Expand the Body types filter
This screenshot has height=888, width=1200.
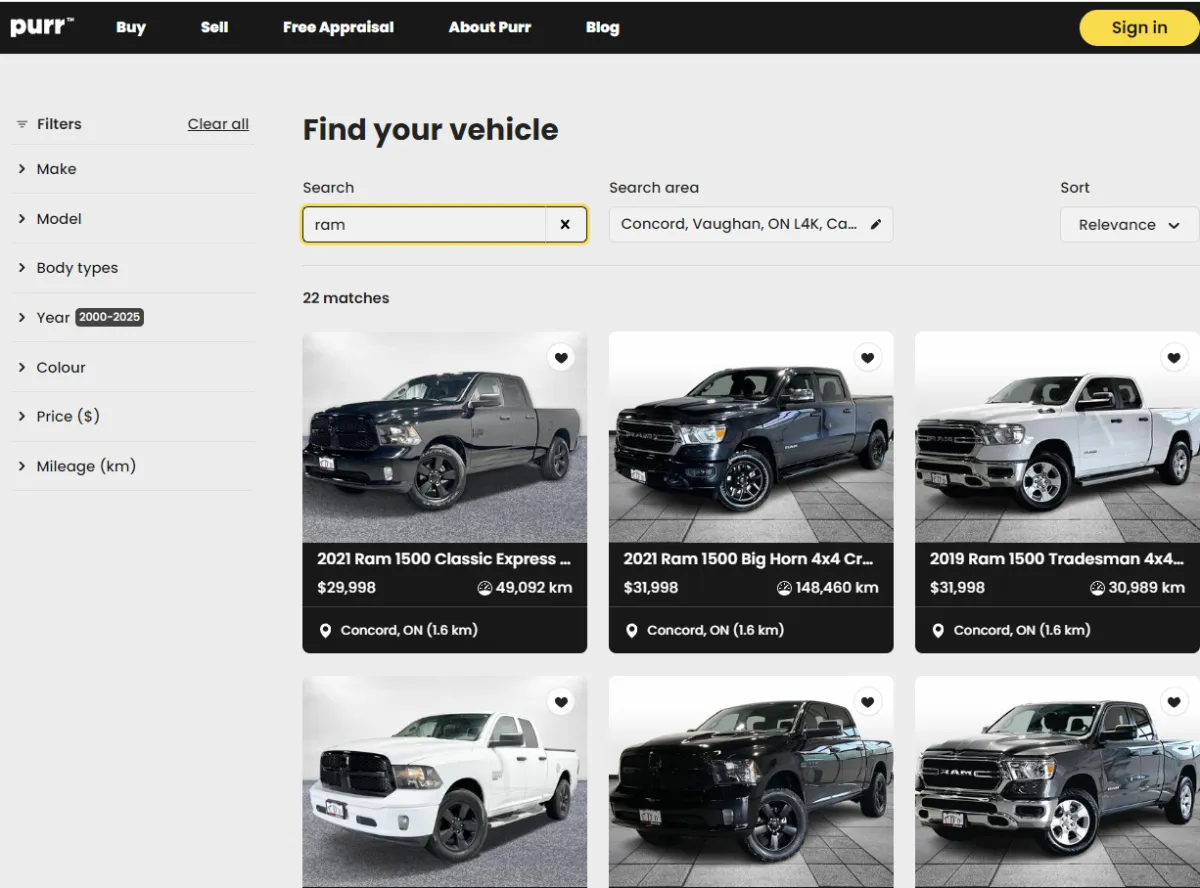(x=133, y=268)
